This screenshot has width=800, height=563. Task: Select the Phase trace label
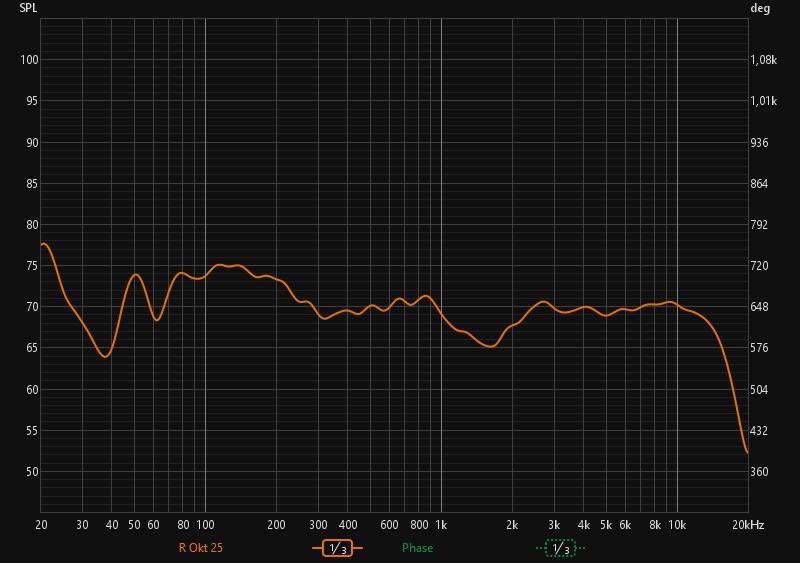pyautogui.click(x=417, y=548)
